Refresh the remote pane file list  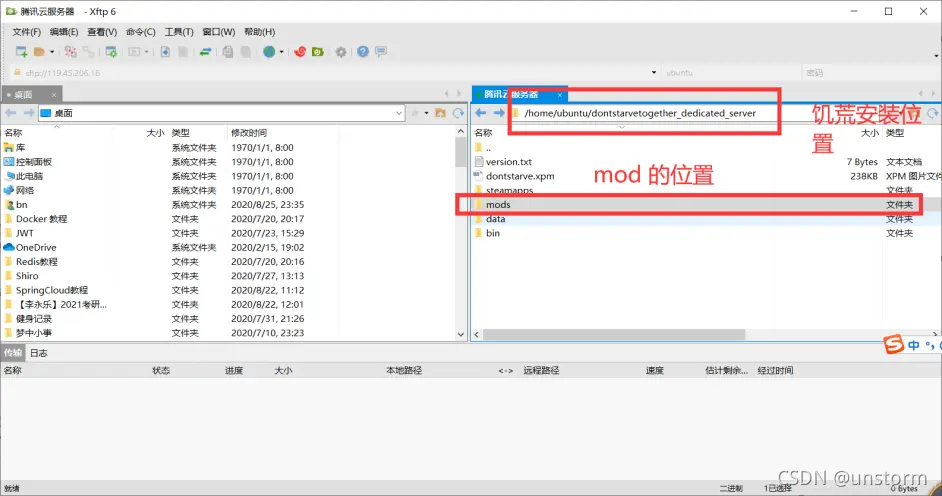(x=932, y=113)
